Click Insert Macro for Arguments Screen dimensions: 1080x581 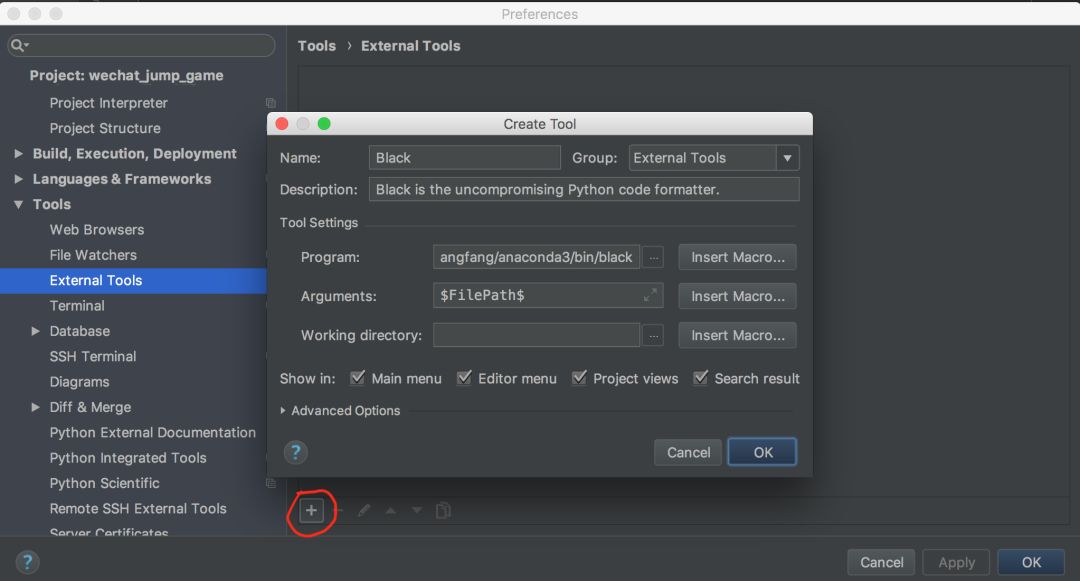(738, 297)
